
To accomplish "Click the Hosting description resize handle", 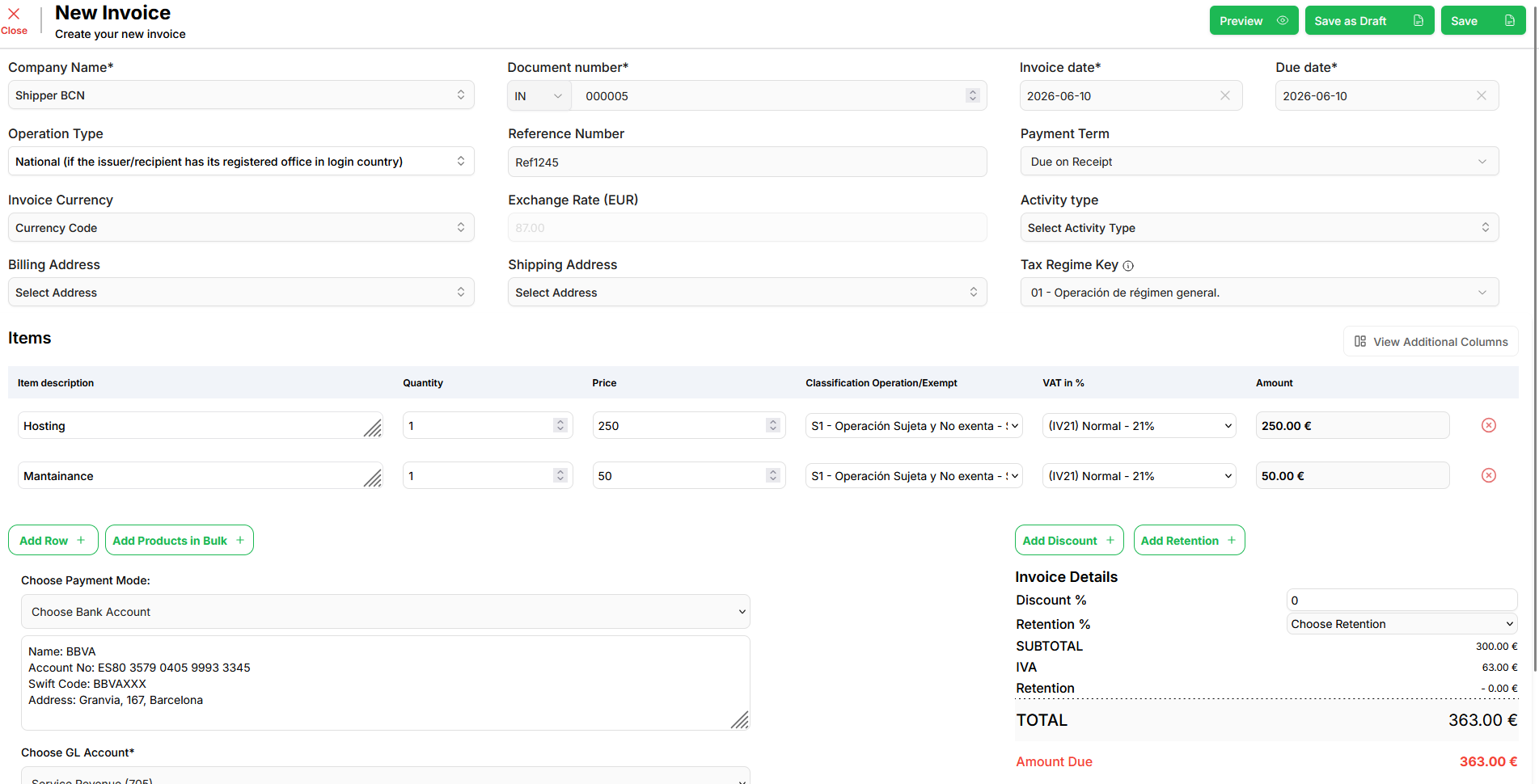I will pos(373,428).
